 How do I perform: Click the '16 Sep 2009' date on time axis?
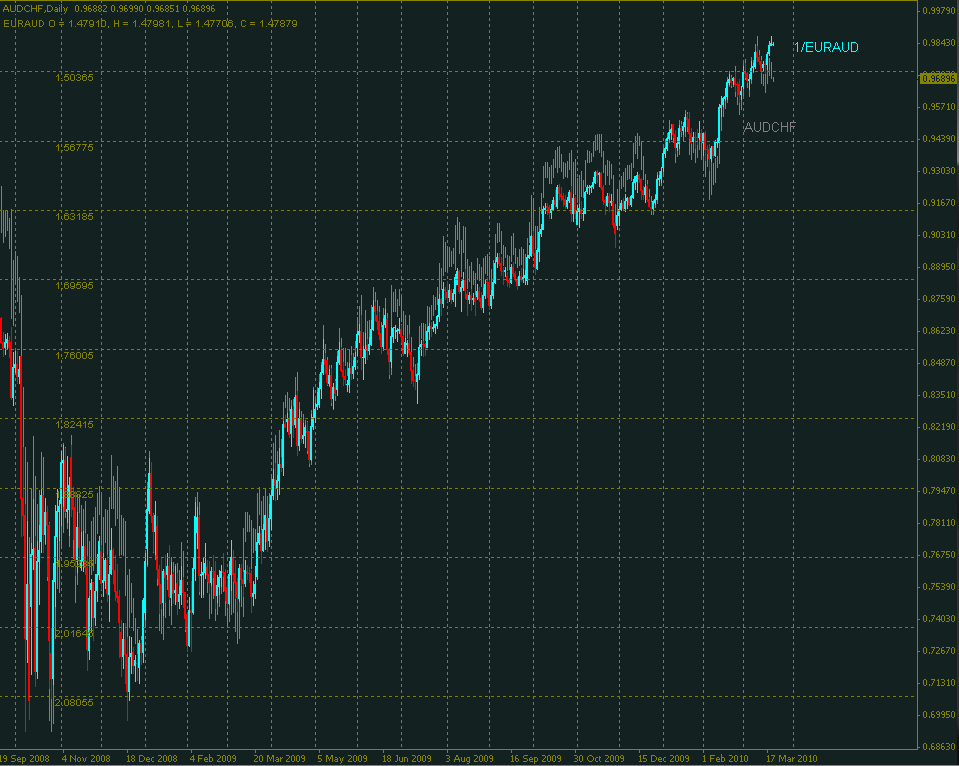click(x=536, y=759)
